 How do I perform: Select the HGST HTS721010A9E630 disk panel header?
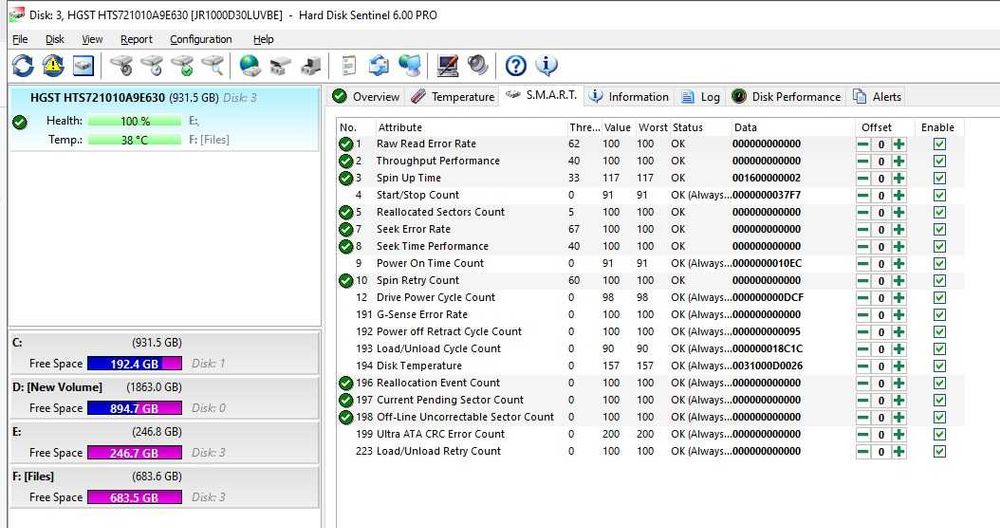click(x=143, y=98)
